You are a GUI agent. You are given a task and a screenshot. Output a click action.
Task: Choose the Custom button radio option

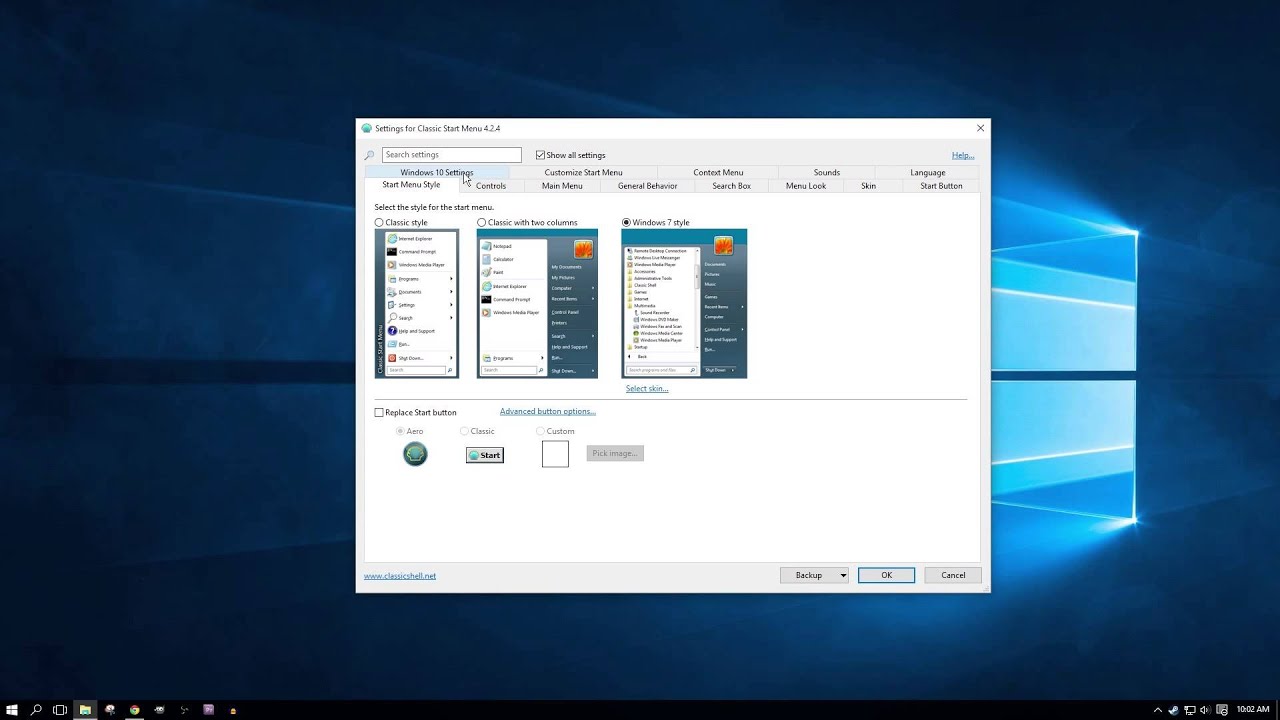pos(540,431)
